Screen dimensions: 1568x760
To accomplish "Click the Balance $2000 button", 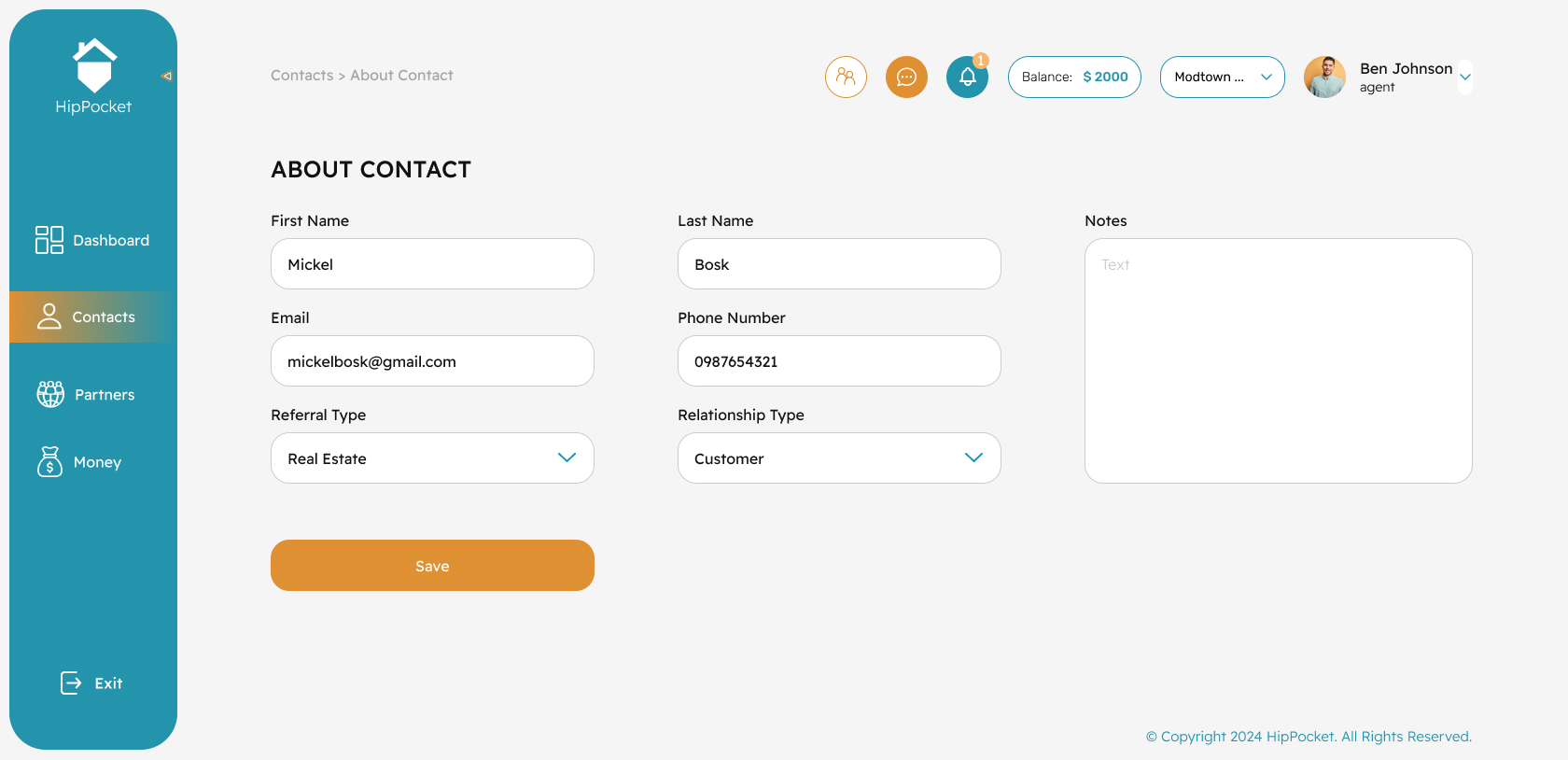I will 1074,77.
